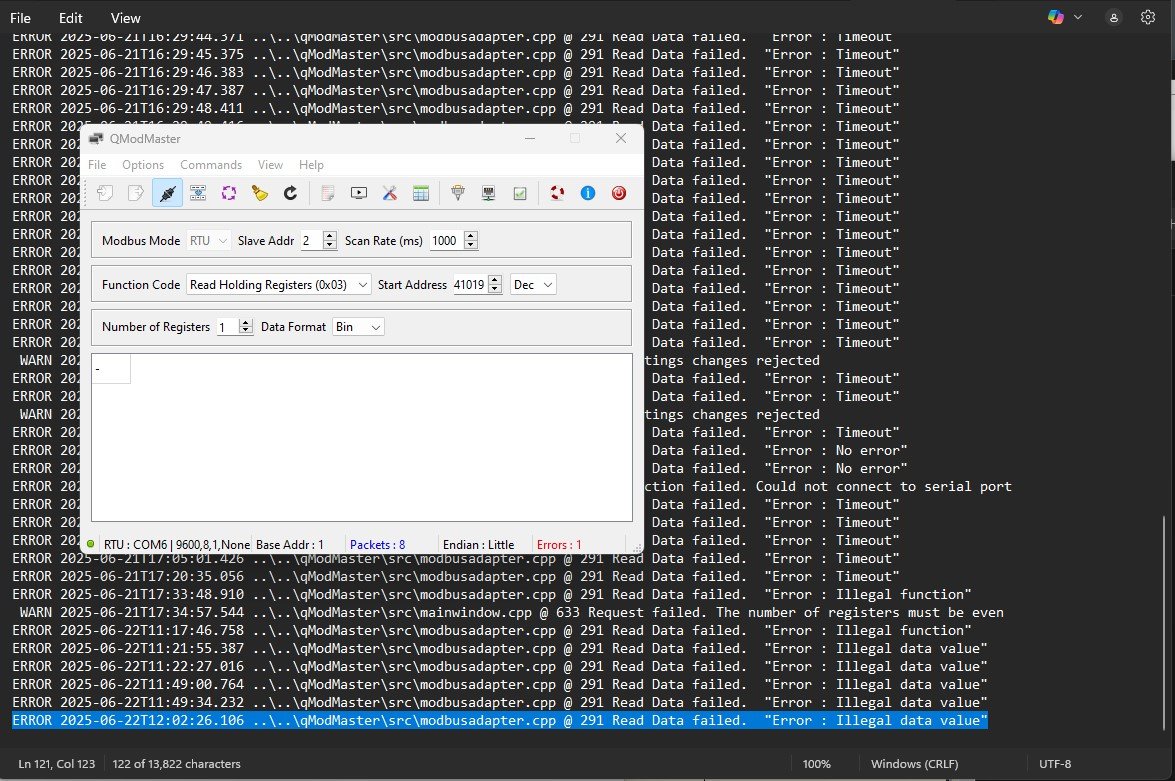Open Modbus RTU serial connector settings icon

pyautogui.click(x=458, y=193)
